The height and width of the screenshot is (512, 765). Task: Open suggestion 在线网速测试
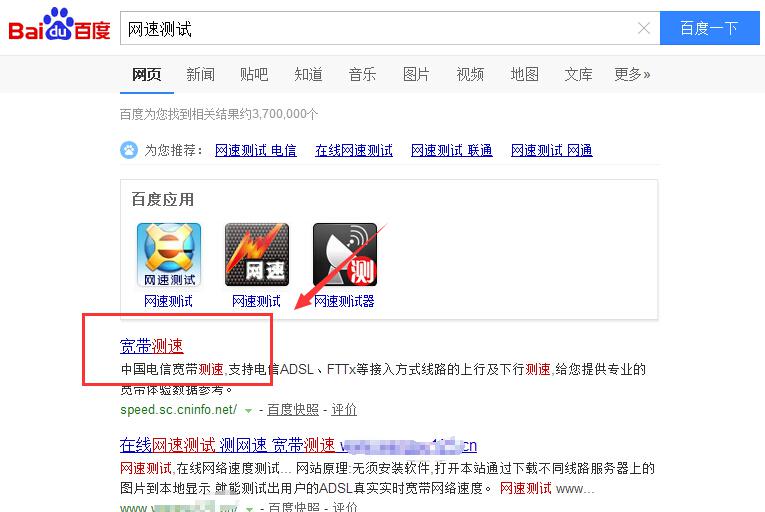354,150
